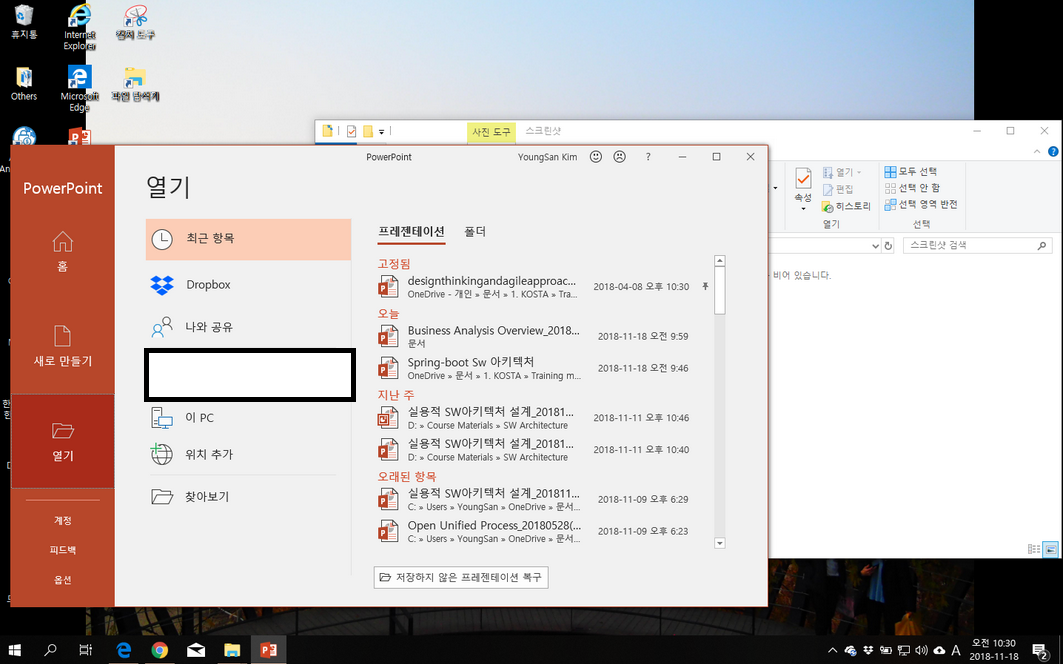Launch Chrome from the taskbar
Viewport: 1063px width, 664px height.
coord(159,650)
